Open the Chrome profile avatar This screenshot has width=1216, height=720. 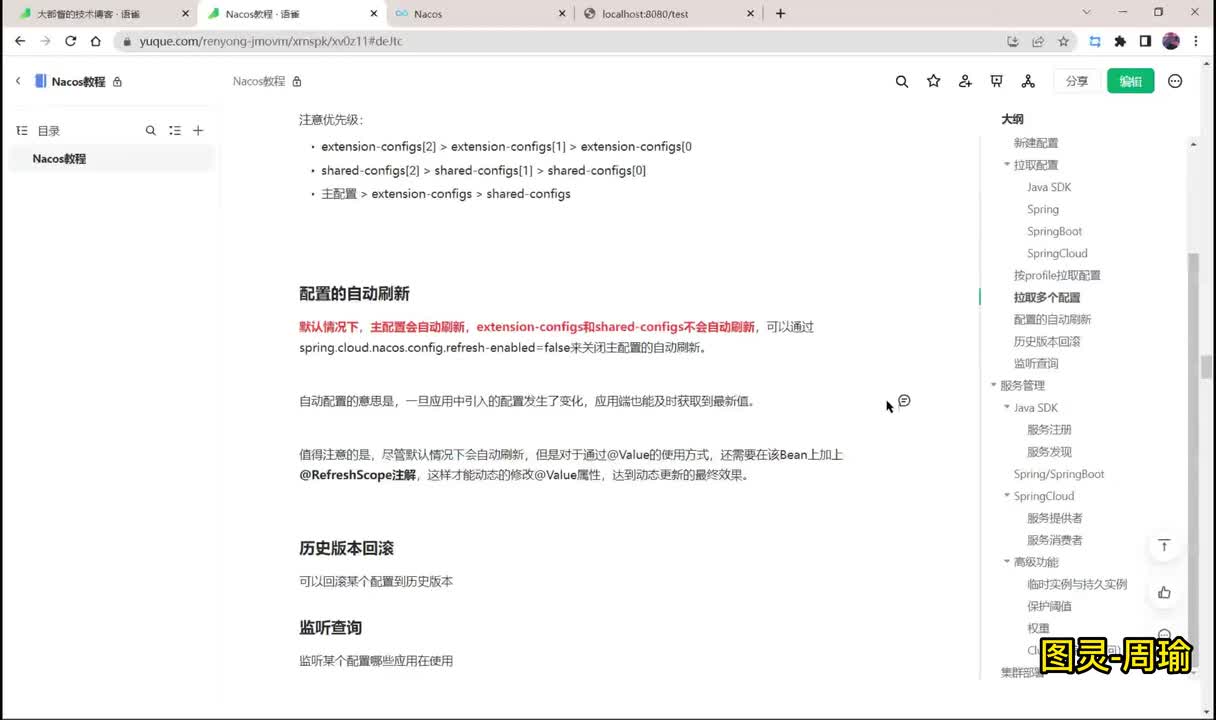[x=1171, y=41]
